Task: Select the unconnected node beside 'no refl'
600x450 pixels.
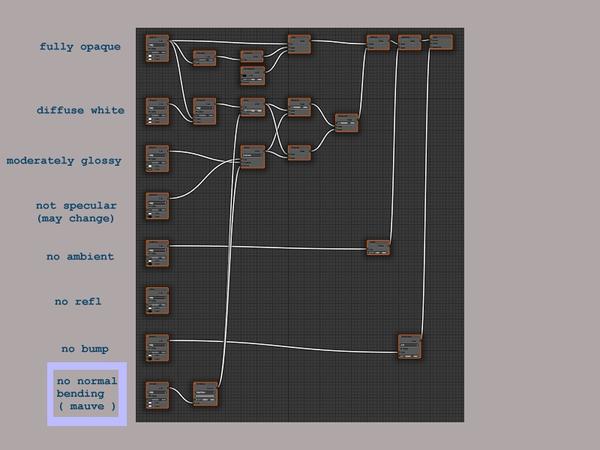Action: coord(157,300)
